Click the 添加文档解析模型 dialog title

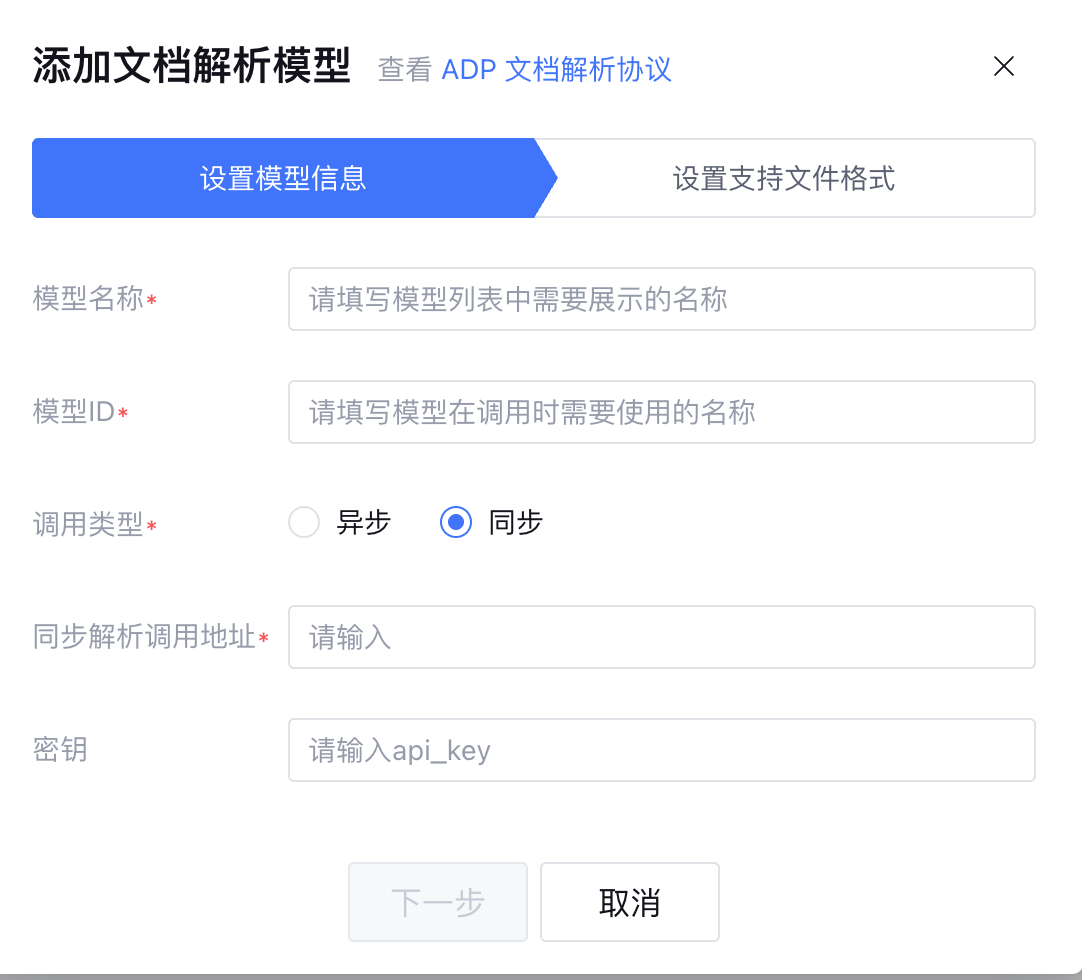[191, 67]
